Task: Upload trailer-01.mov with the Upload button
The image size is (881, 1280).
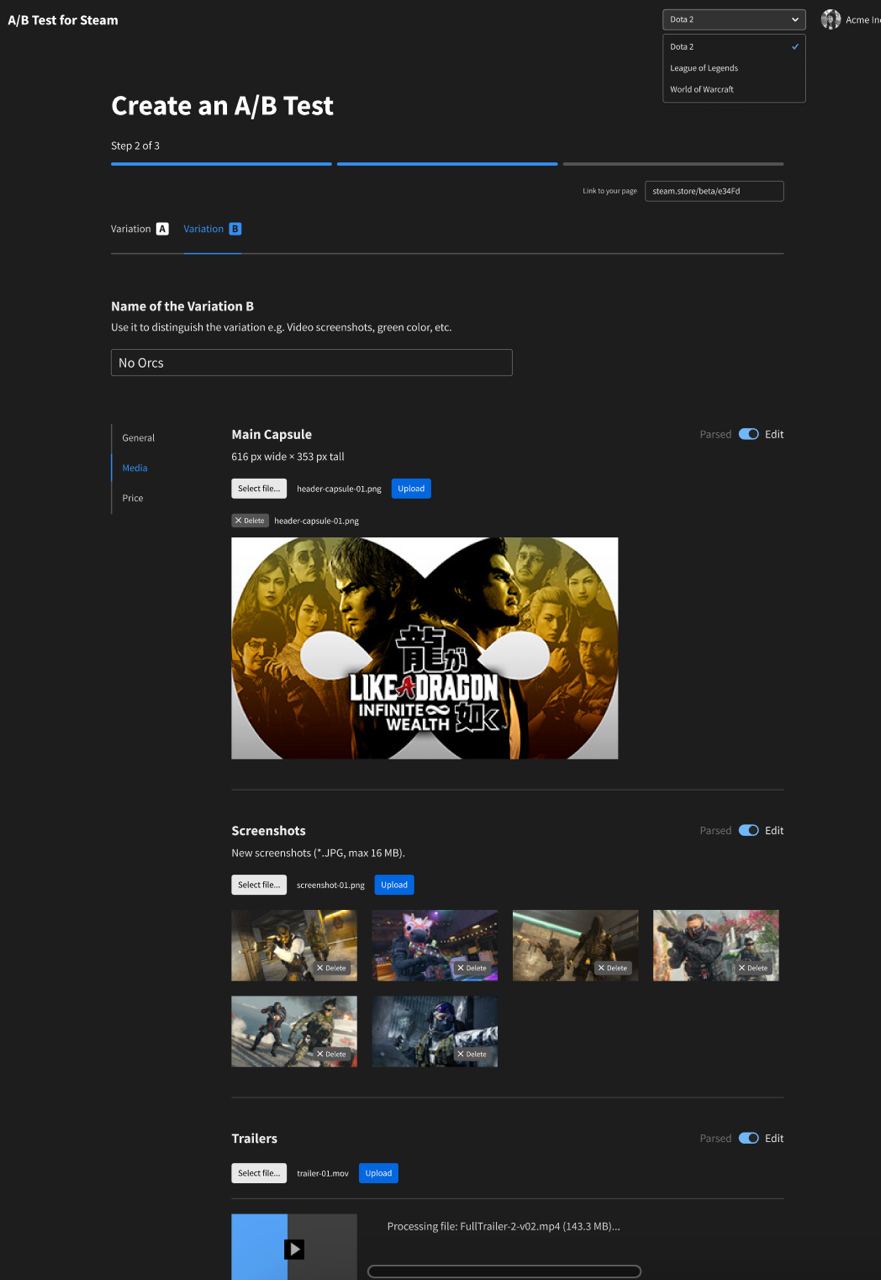Action: [378, 1173]
